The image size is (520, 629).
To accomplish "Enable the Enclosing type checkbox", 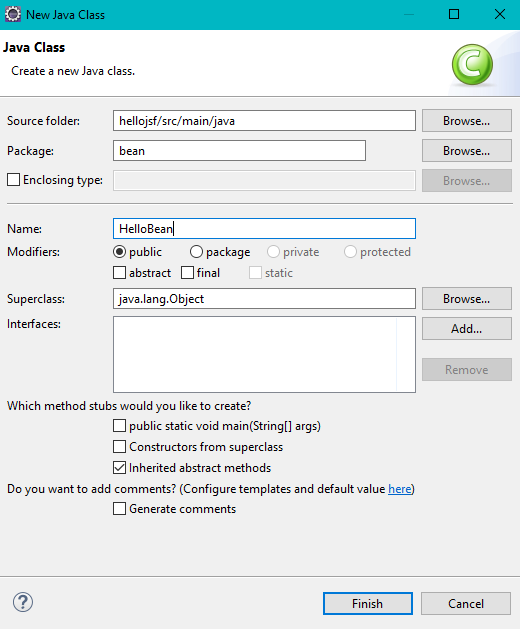I will (x=13, y=180).
